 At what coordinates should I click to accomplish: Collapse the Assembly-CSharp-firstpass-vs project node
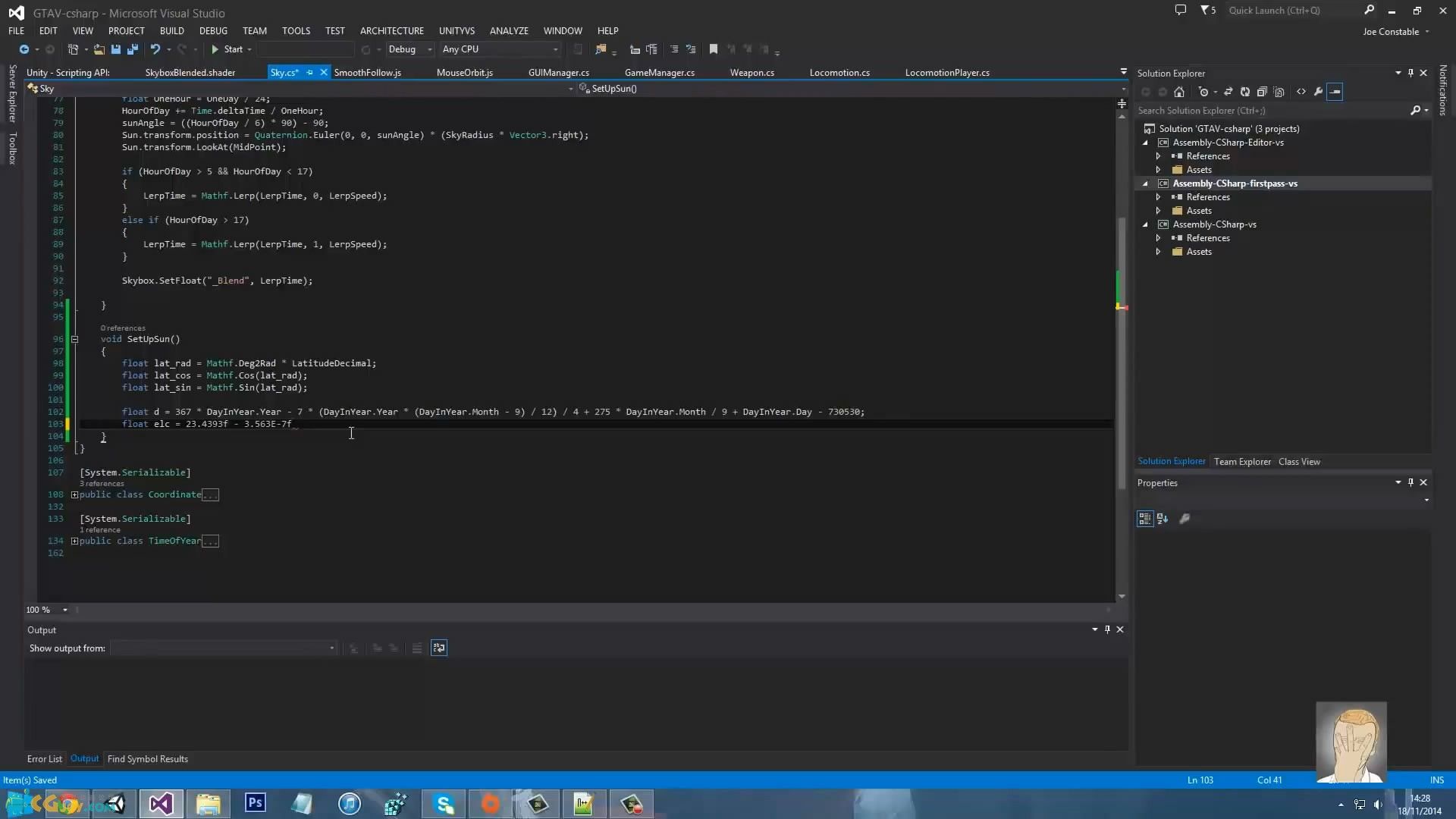(x=1146, y=184)
